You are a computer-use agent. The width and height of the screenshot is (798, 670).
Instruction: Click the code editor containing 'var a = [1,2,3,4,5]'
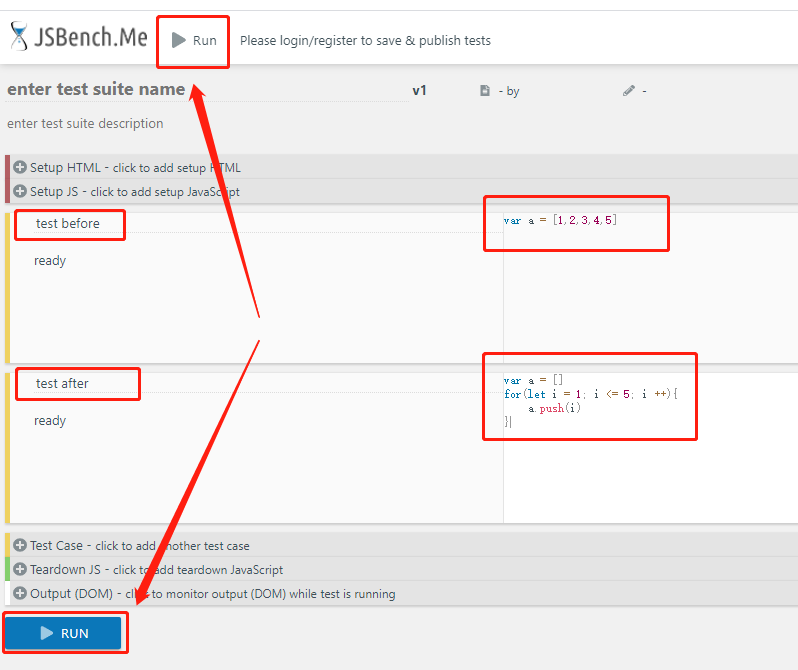[650, 287]
